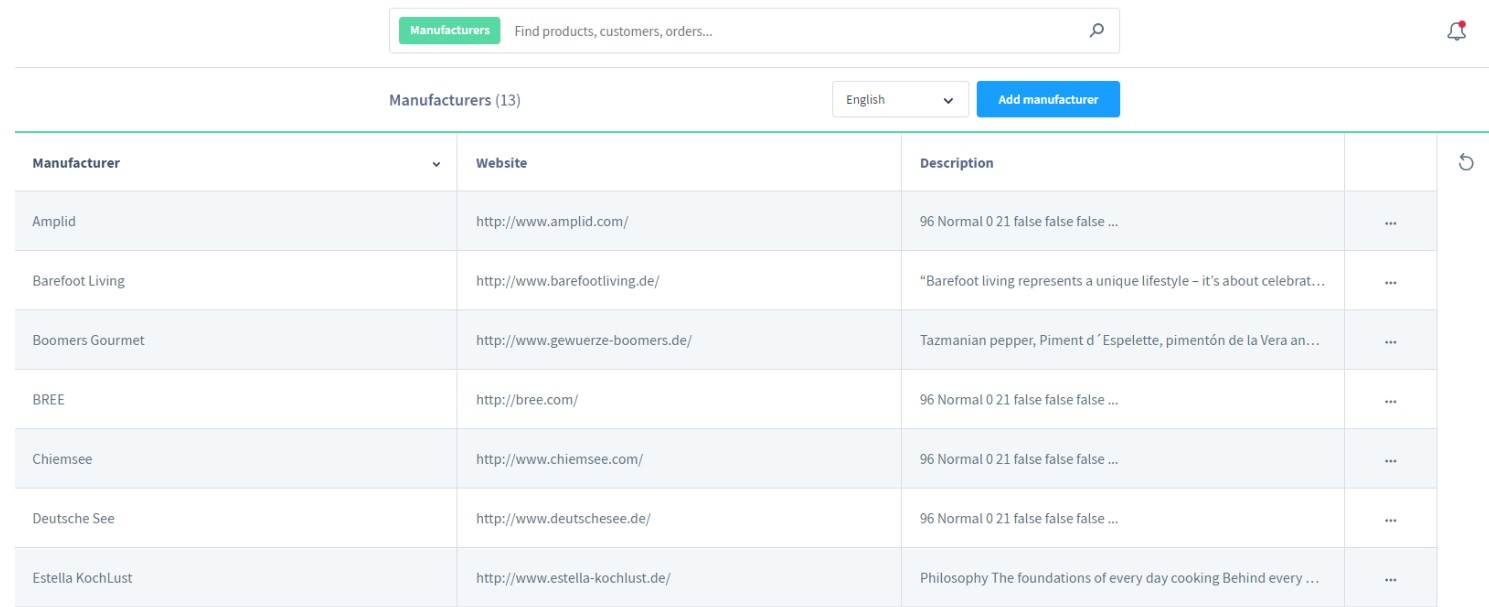Screen dimensions: 1489x607
Task: Click the reset grid icon
Action: tap(1466, 163)
